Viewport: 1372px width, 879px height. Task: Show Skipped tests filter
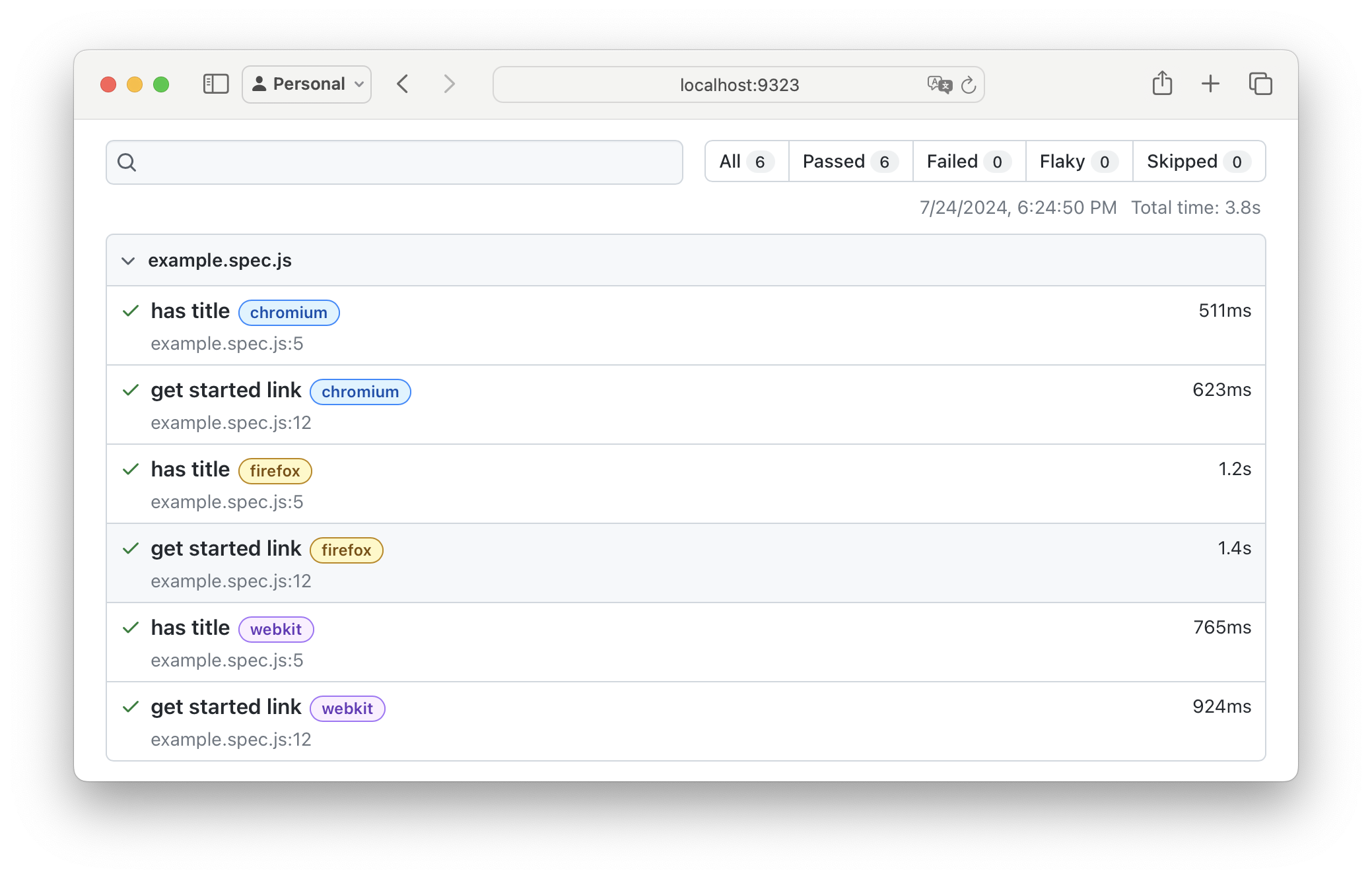point(1198,162)
